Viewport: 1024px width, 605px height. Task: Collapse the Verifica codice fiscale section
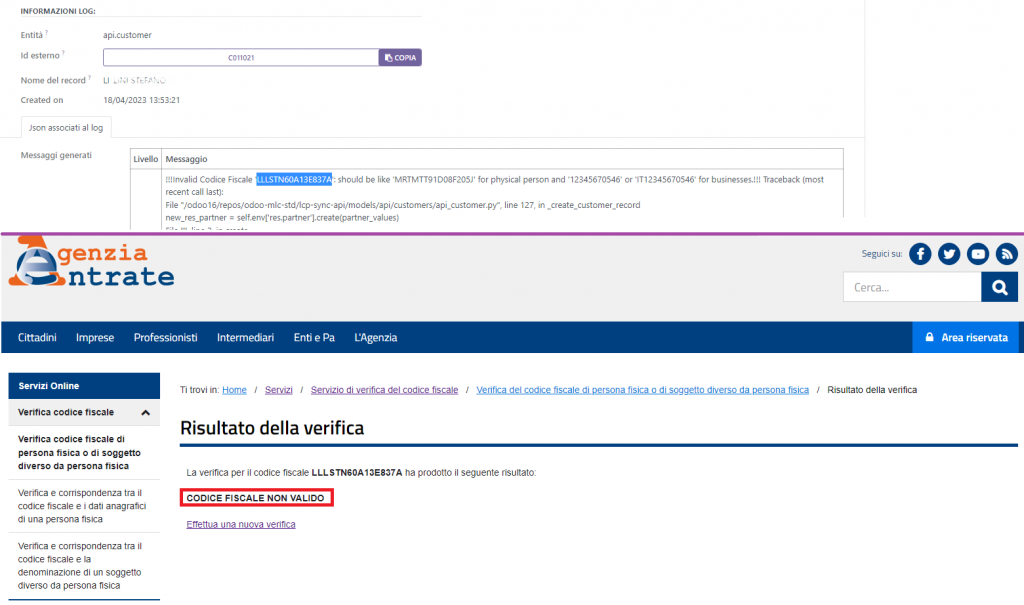click(x=144, y=412)
